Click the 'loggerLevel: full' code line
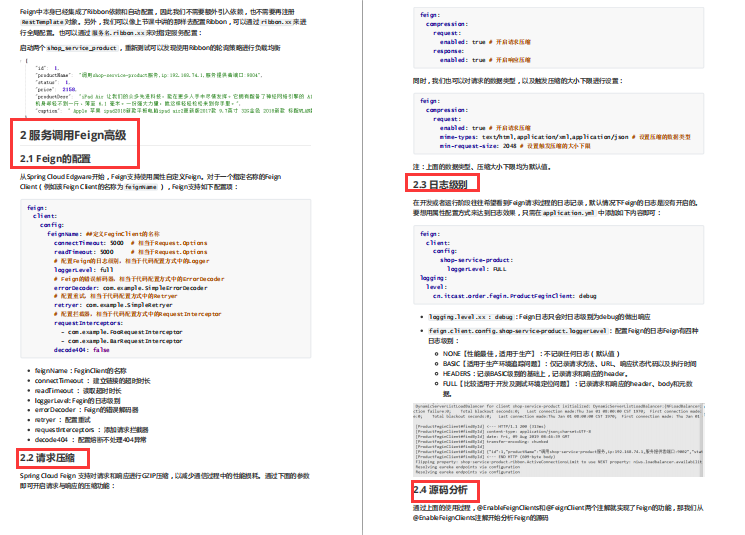Image resolution: width=745 pixels, height=535 pixels. (84, 270)
